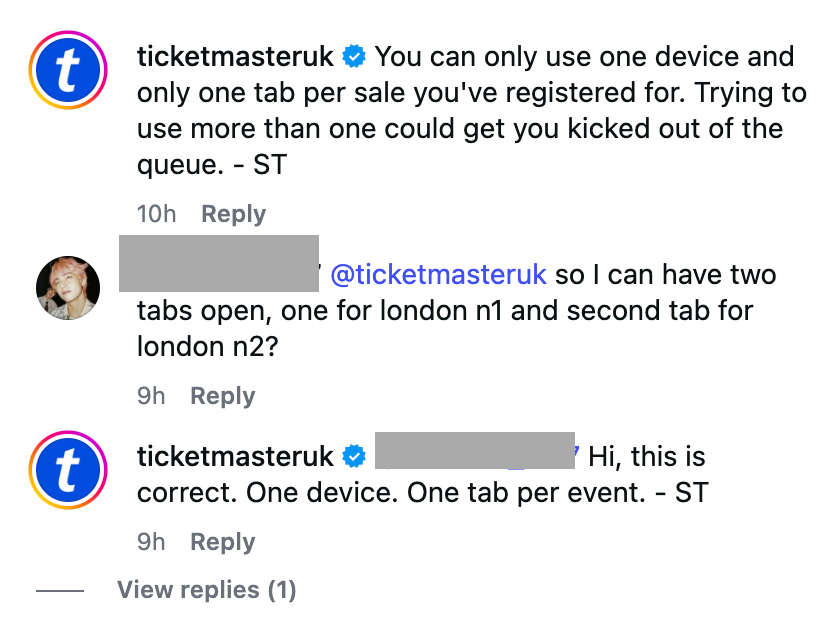Screen dimensions: 836x634
Task: Click verified badge on the 'one tab per sale' comment
Action: click(x=354, y=56)
